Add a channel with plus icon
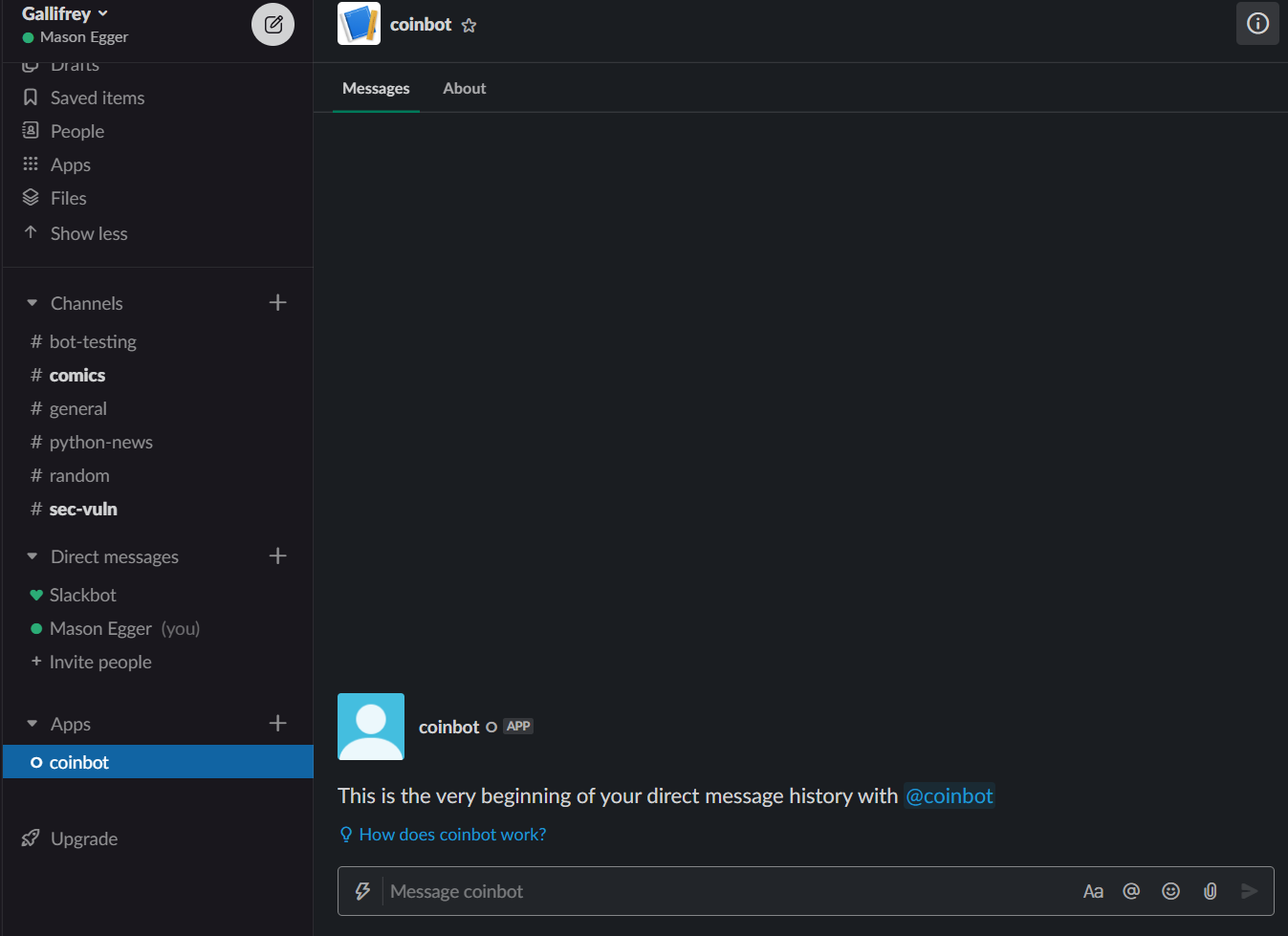 (x=277, y=302)
